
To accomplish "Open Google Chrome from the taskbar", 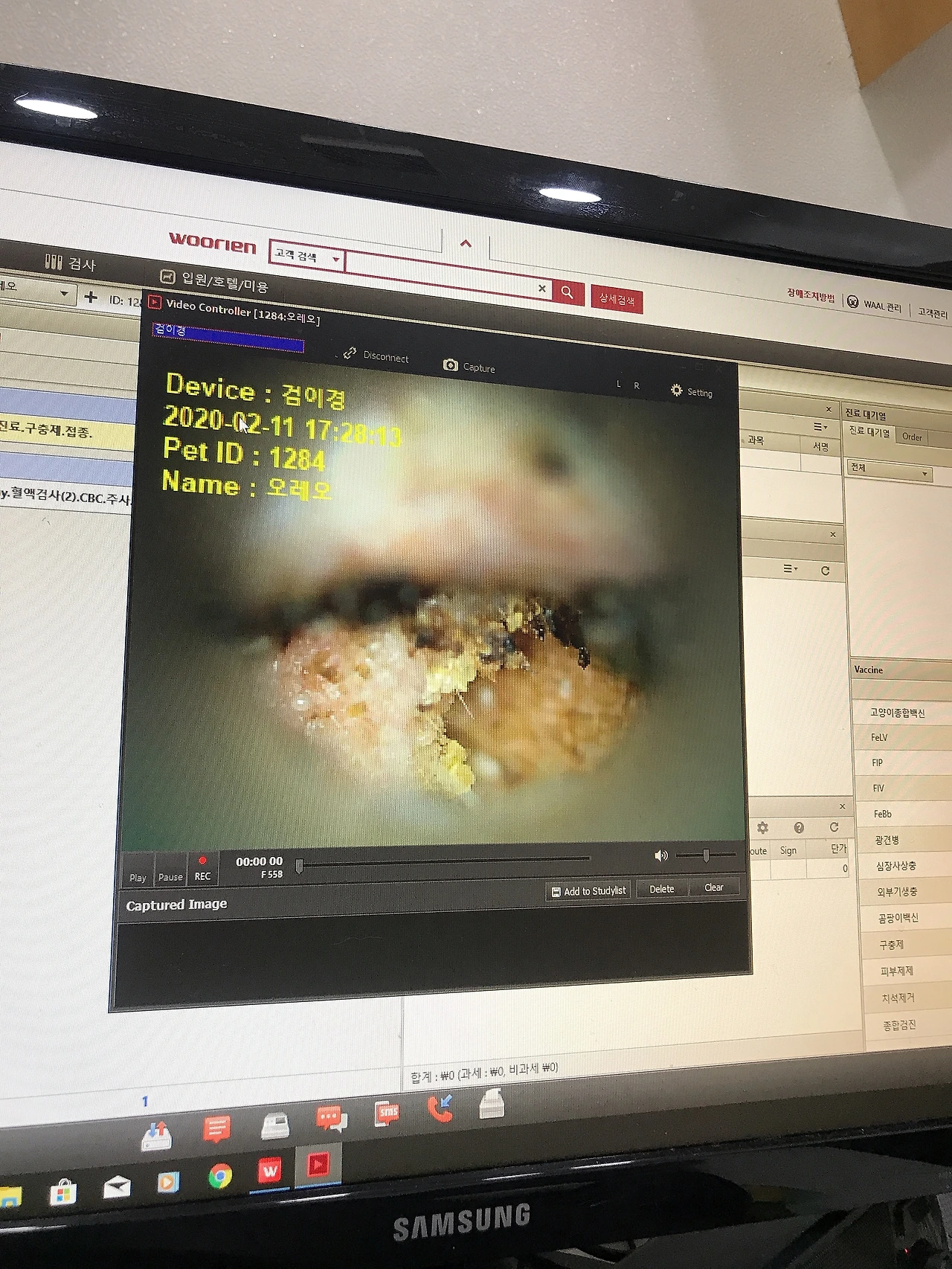I will tap(220, 1176).
